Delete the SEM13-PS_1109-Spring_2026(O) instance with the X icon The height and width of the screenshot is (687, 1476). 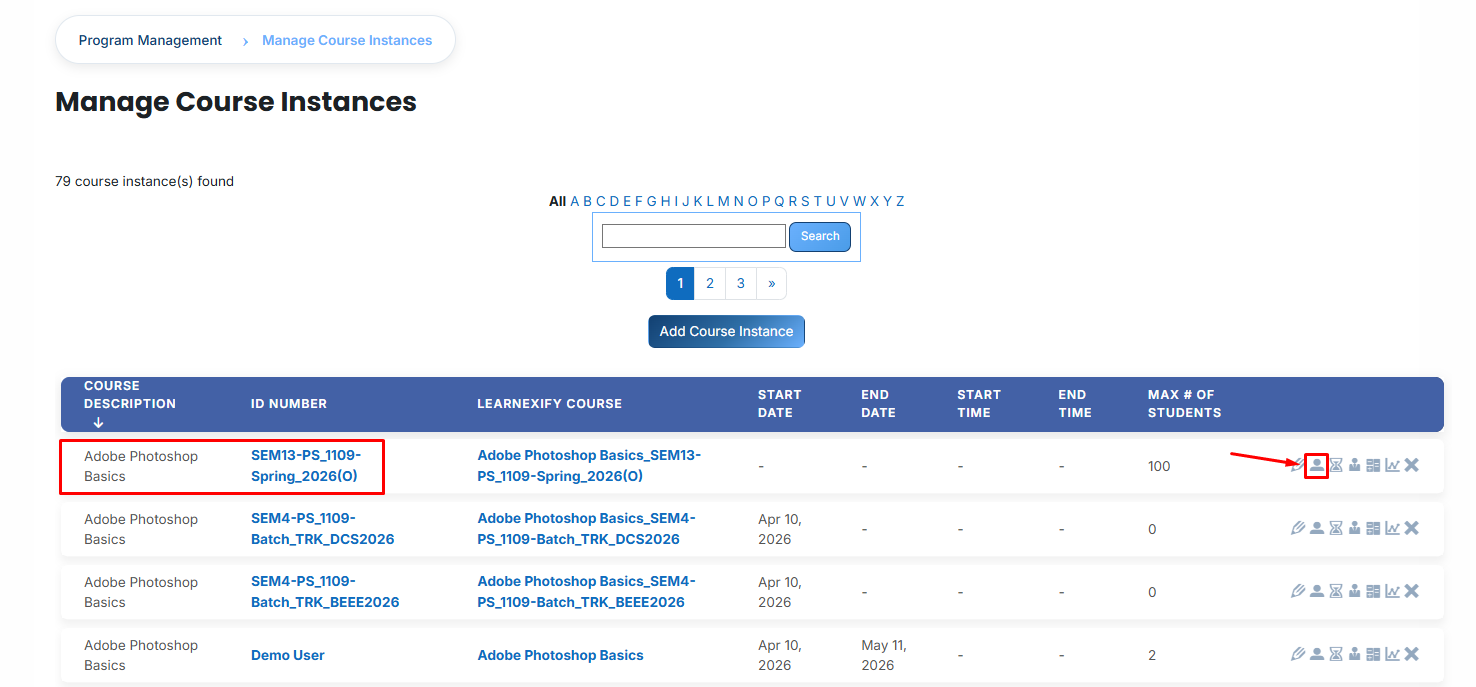pyautogui.click(x=1411, y=465)
